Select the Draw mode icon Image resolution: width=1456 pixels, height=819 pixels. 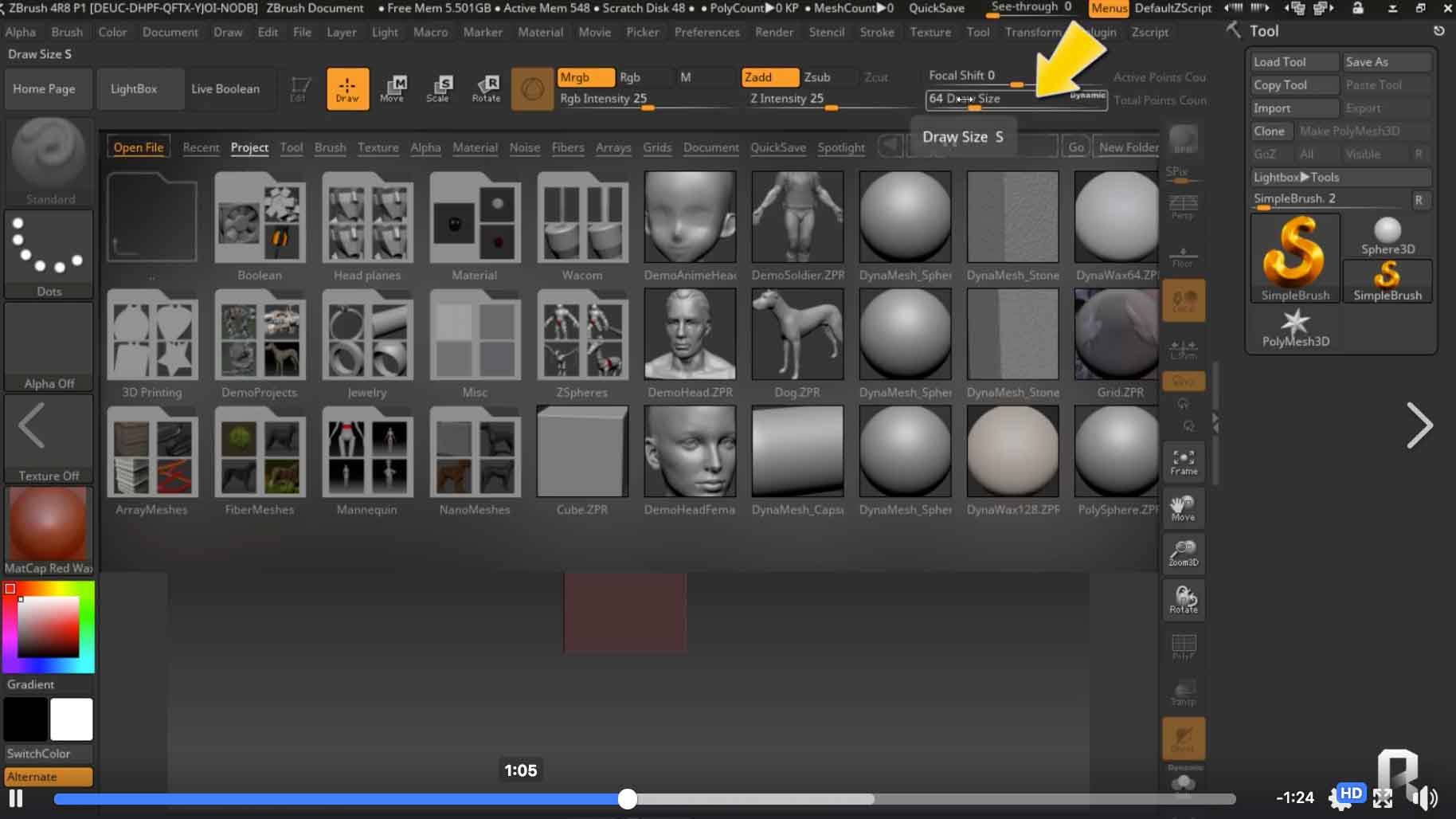(x=347, y=88)
